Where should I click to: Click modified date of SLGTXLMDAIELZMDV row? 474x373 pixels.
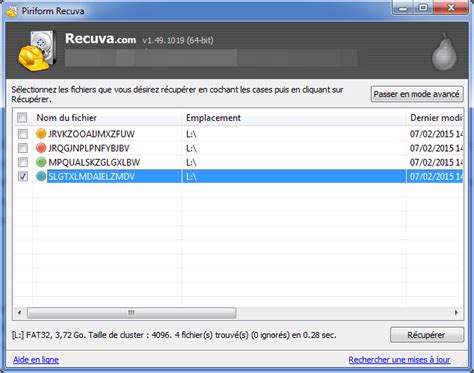(436, 176)
